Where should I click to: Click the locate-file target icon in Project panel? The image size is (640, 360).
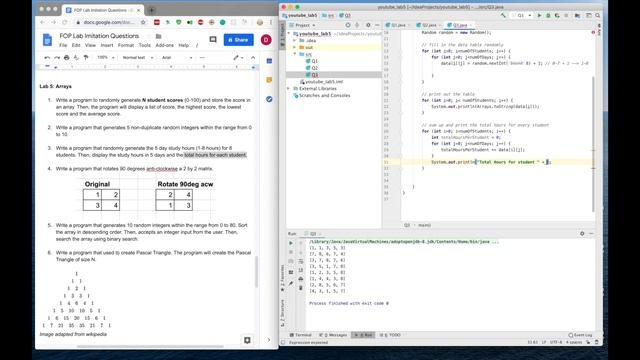pyautogui.click(x=348, y=25)
